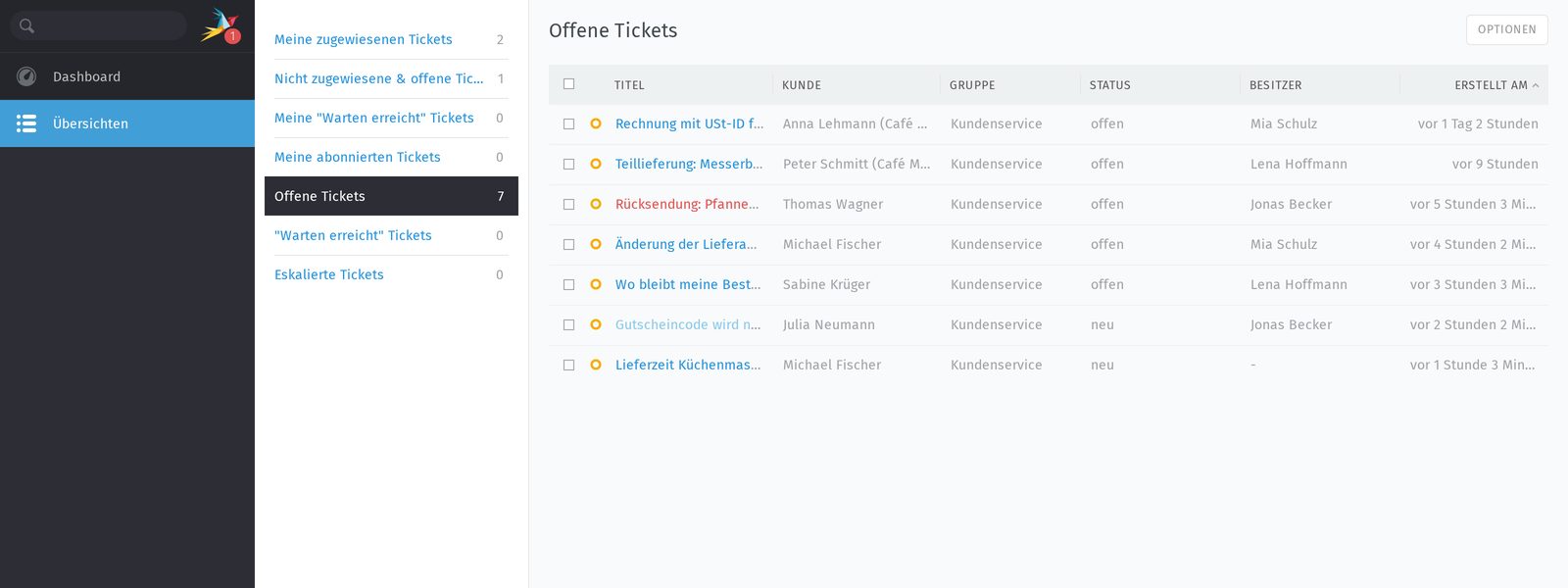Check the Wo bleibt meine Best ticket checkbox
The width and height of the screenshot is (1568, 588).
tap(568, 285)
